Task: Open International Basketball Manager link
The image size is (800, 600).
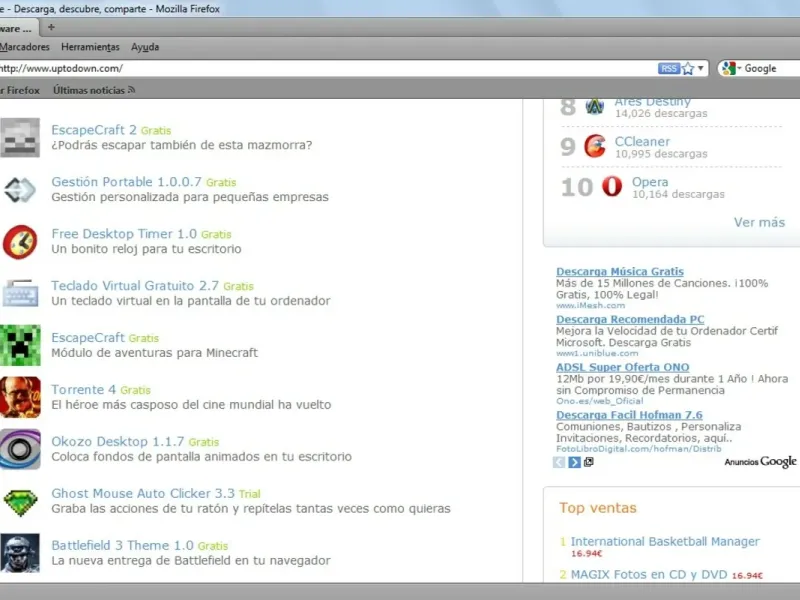Action: (665, 541)
